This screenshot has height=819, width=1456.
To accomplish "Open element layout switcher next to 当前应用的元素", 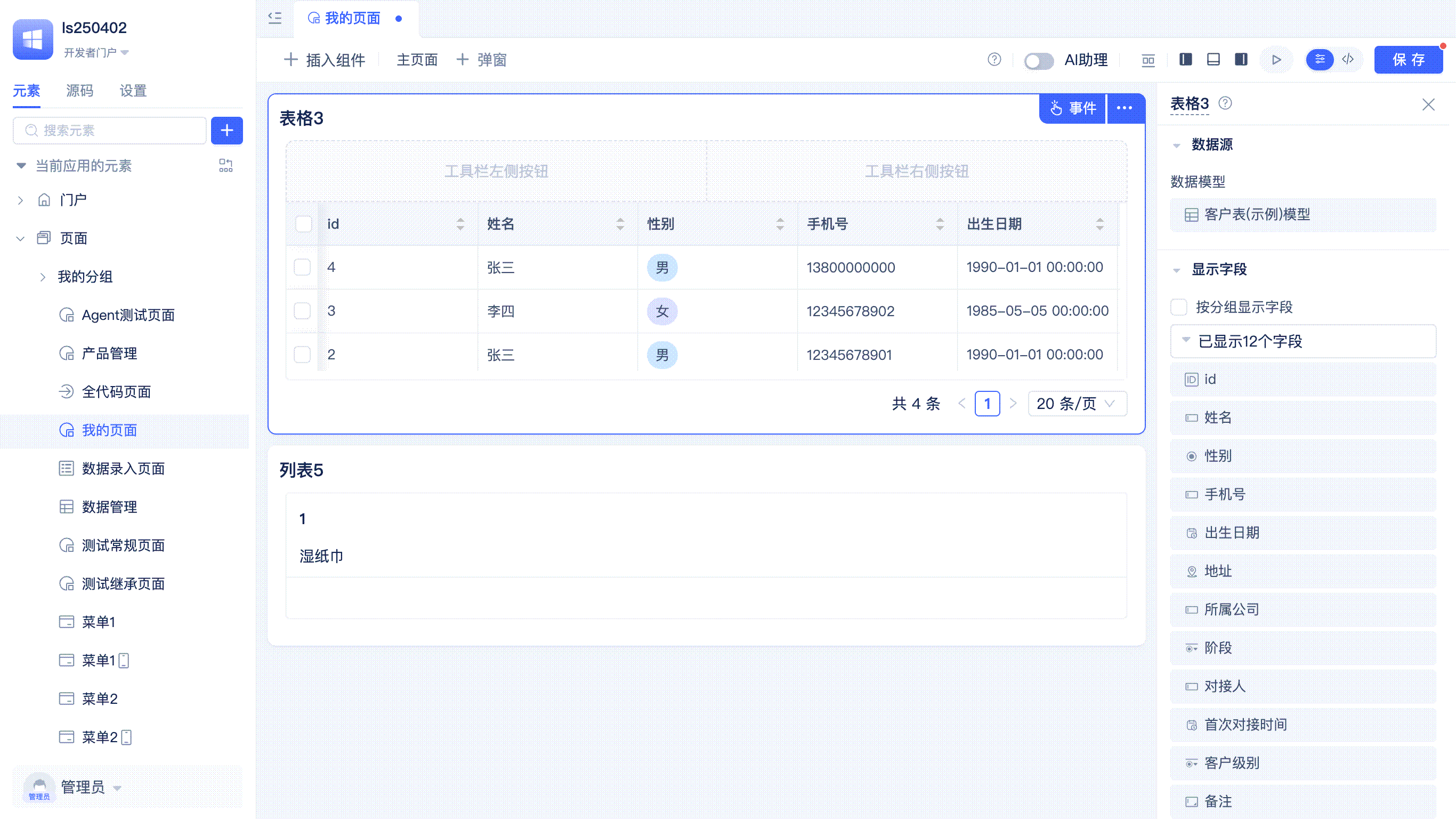I will pyautogui.click(x=225, y=166).
